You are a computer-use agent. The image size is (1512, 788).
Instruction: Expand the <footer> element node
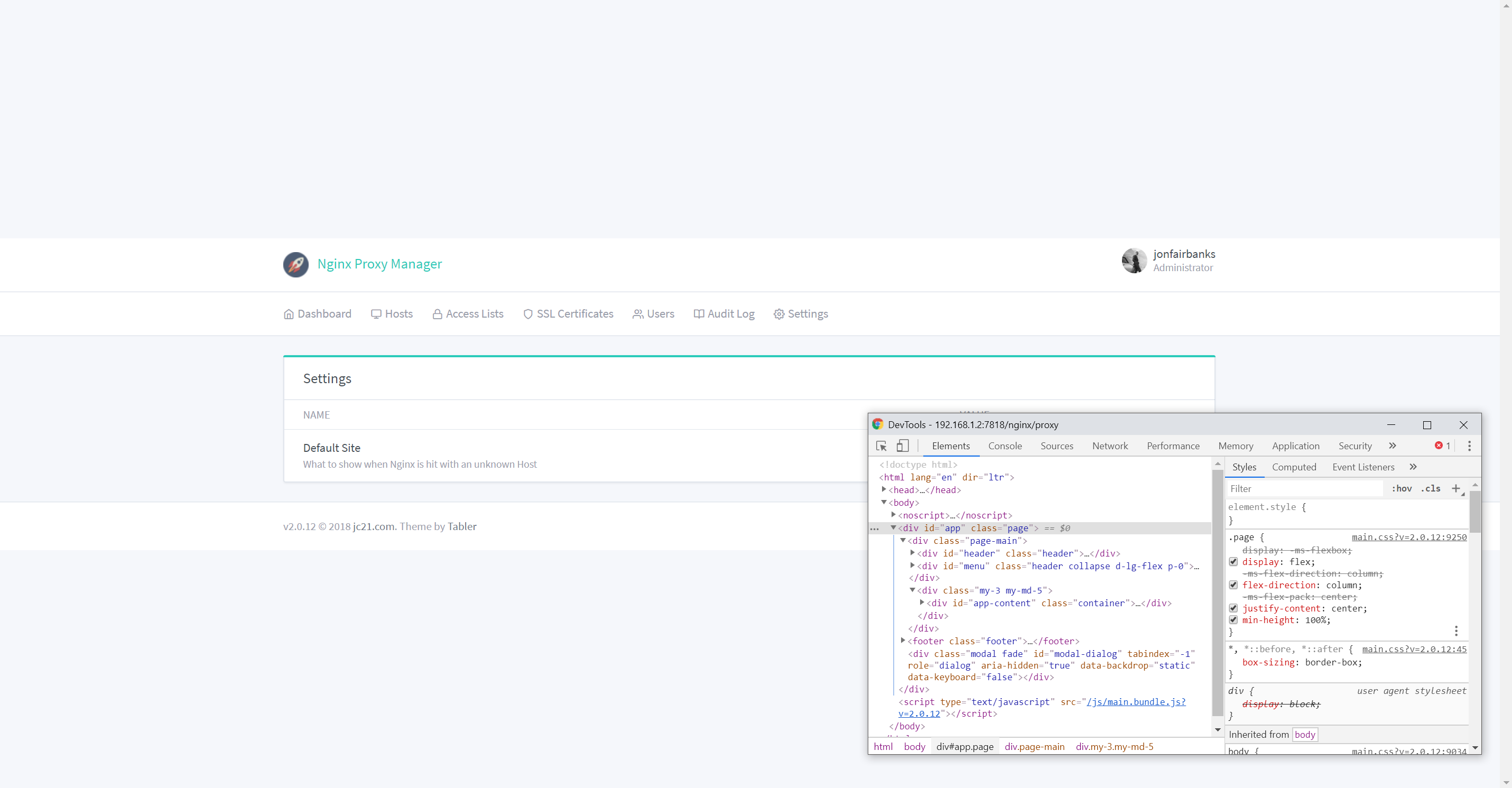pos(903,641)
